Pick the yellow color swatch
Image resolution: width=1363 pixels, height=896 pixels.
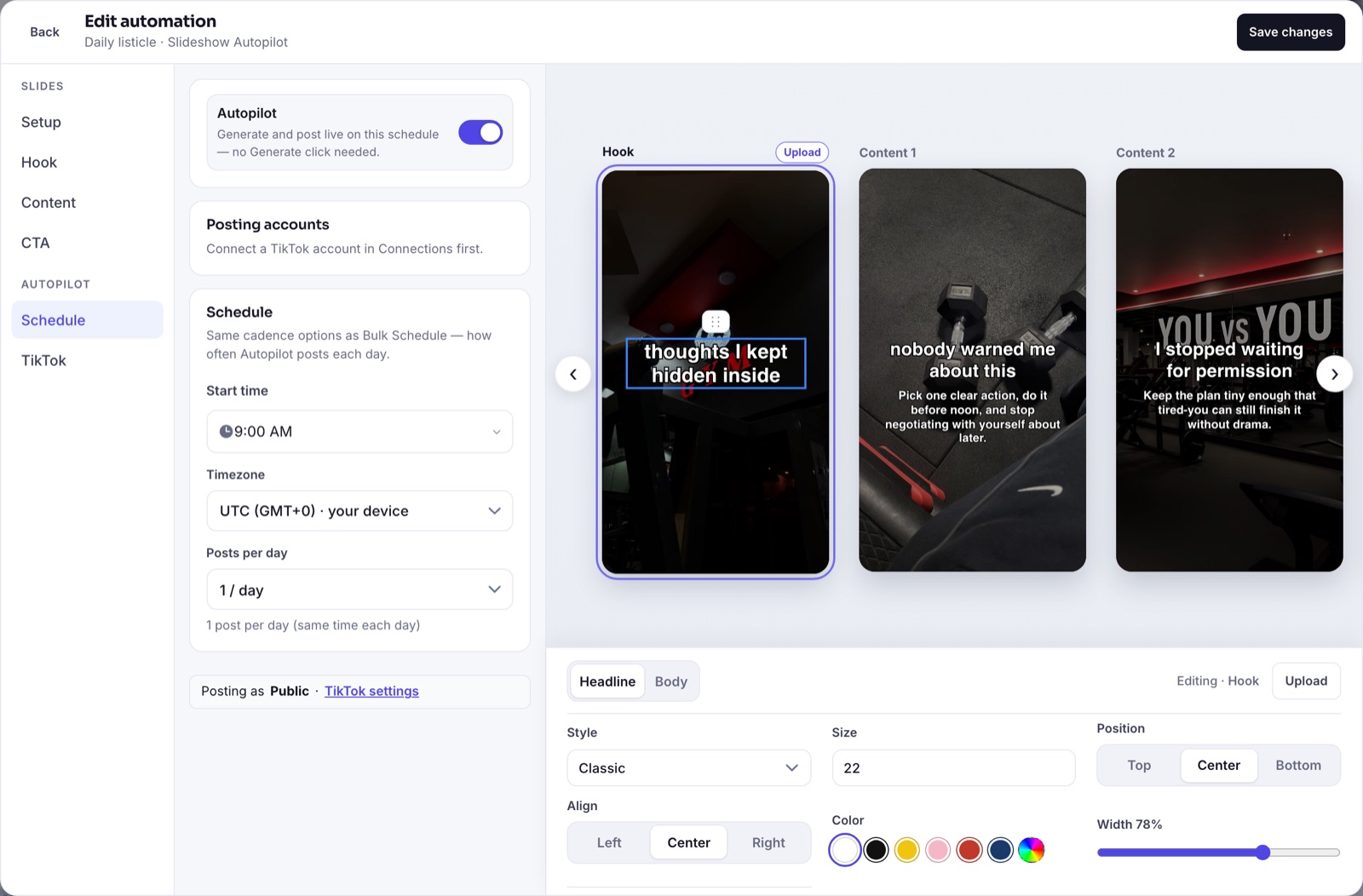click(x=907, y=850)
